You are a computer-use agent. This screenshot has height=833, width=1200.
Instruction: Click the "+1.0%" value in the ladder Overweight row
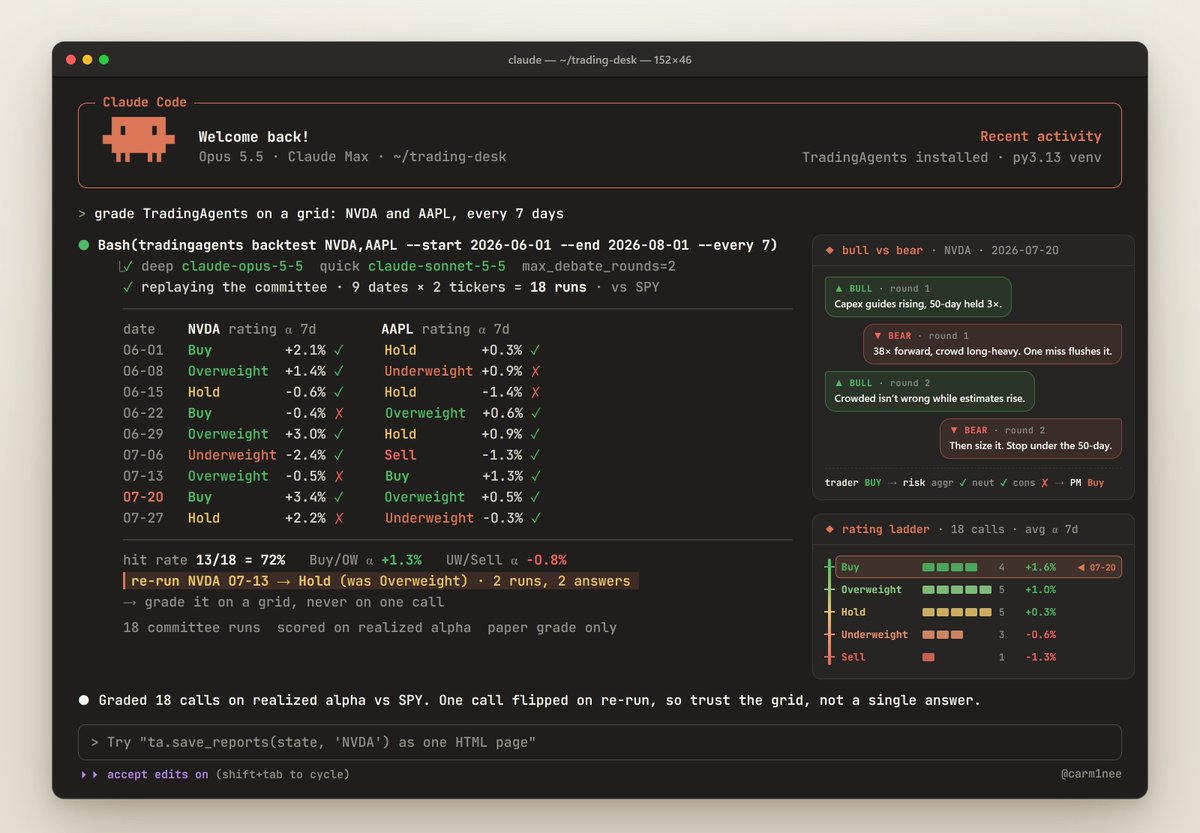tap(1040, 590)
